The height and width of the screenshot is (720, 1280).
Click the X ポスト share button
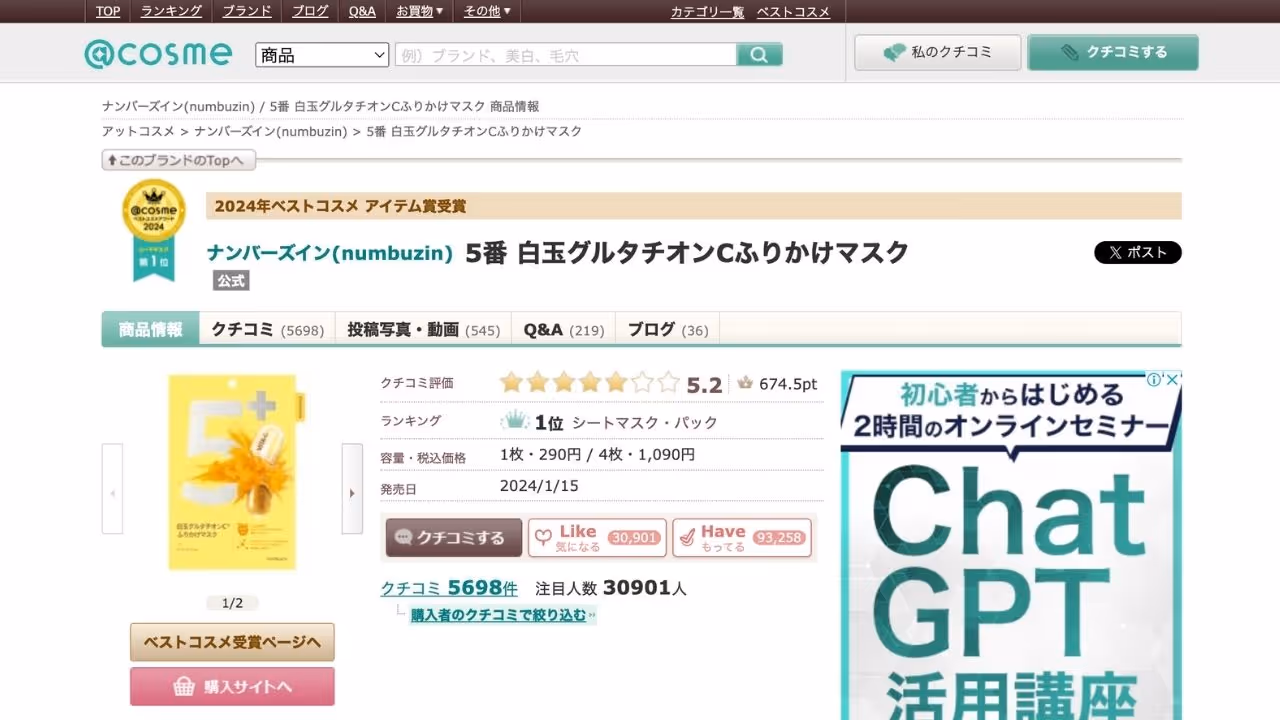tap(1138, 252)
